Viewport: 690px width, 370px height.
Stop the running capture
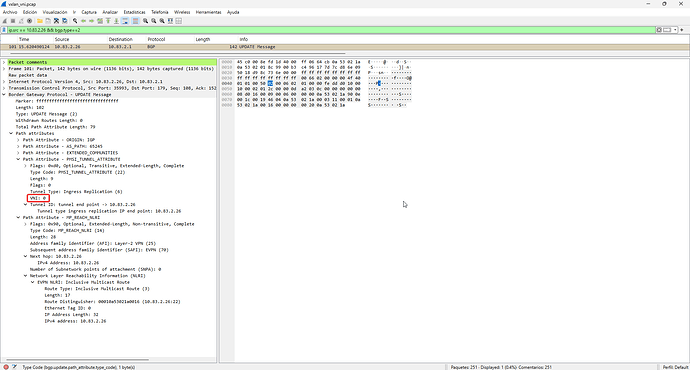tap(13, 21)
